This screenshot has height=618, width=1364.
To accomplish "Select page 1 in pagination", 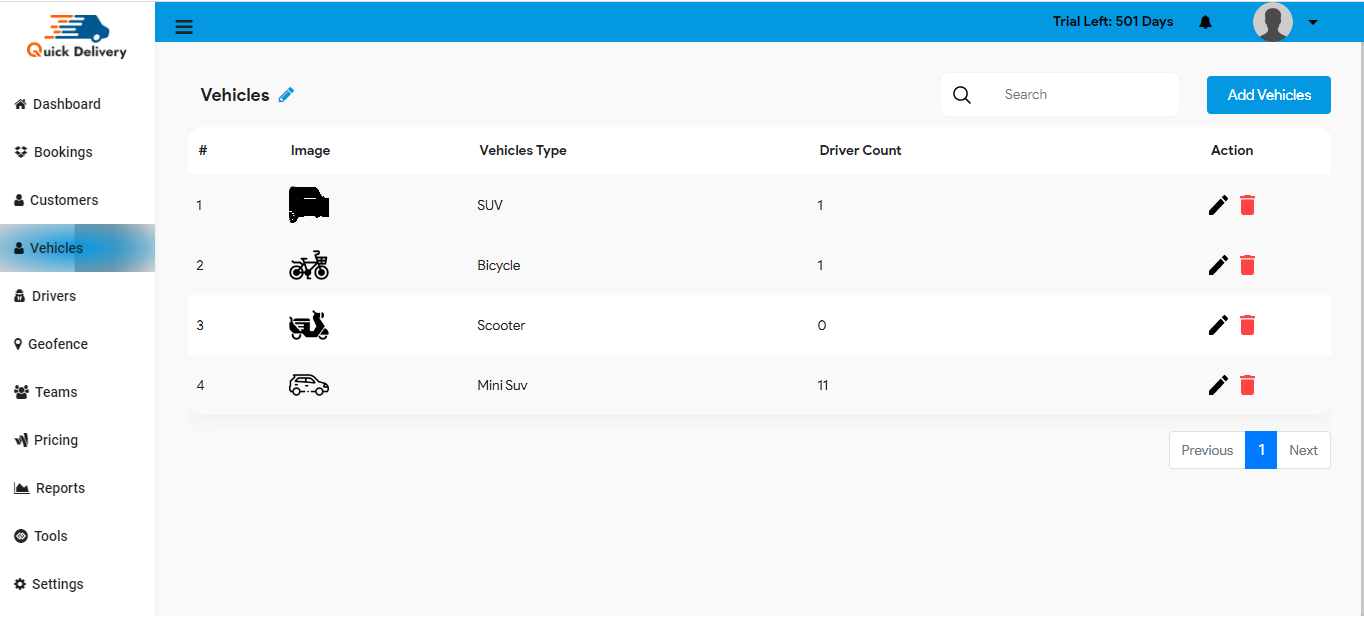I will (x=1261, y=450).
